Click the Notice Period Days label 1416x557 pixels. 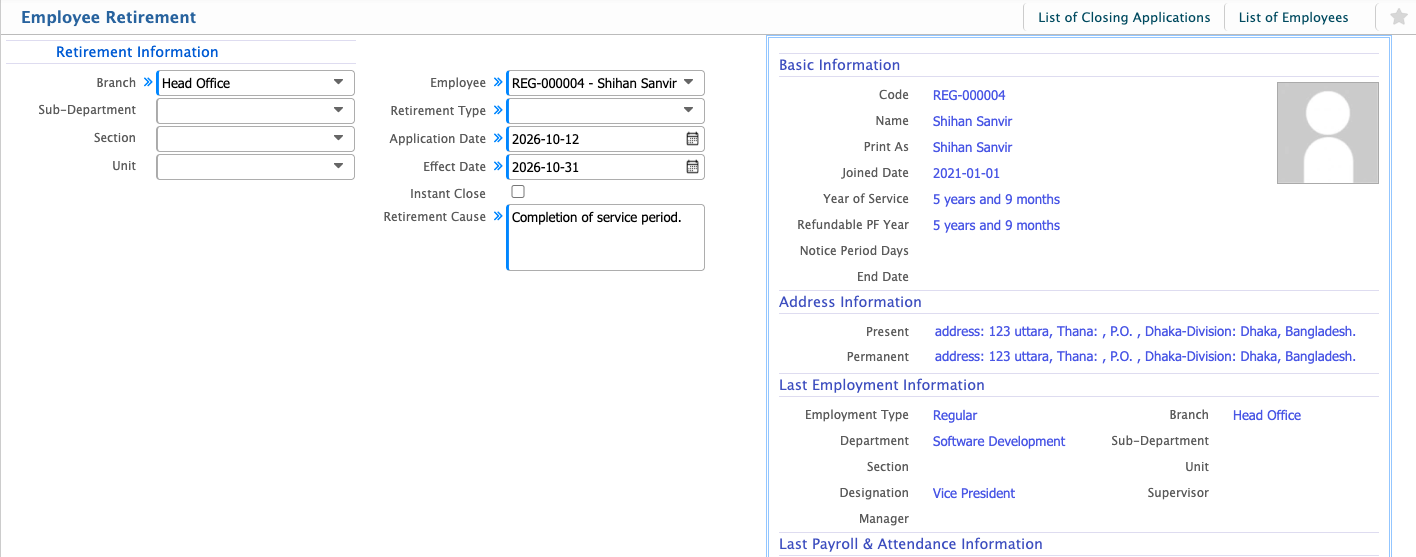pyautogui.click(x=854, y=251)
